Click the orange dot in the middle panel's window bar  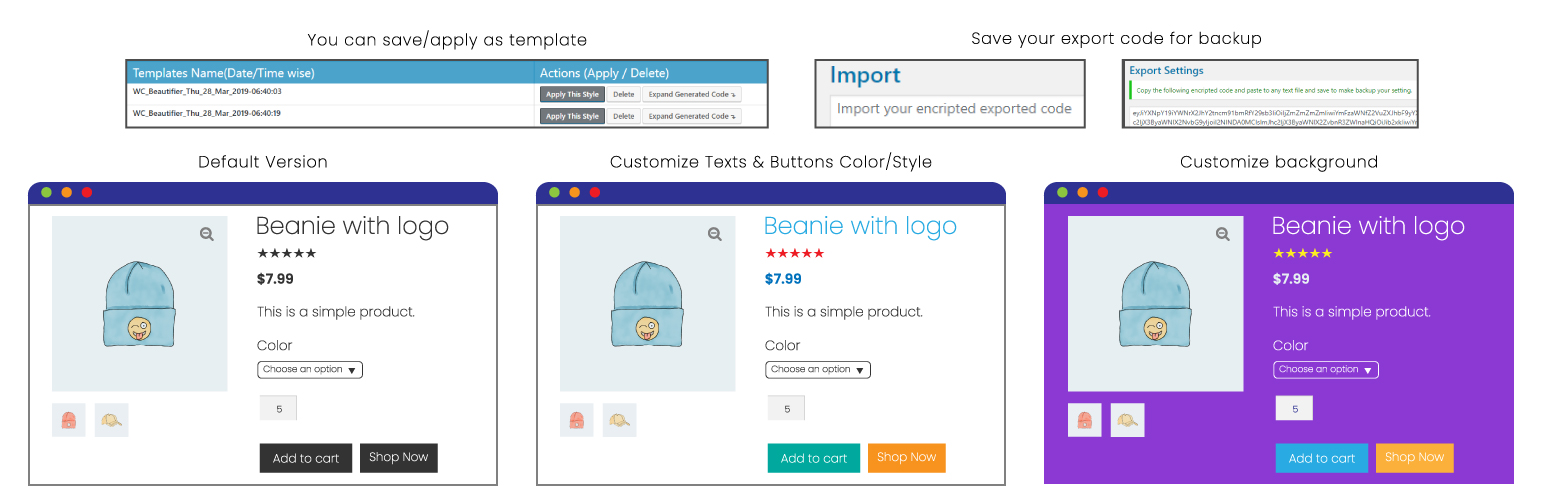pos(575,192)
